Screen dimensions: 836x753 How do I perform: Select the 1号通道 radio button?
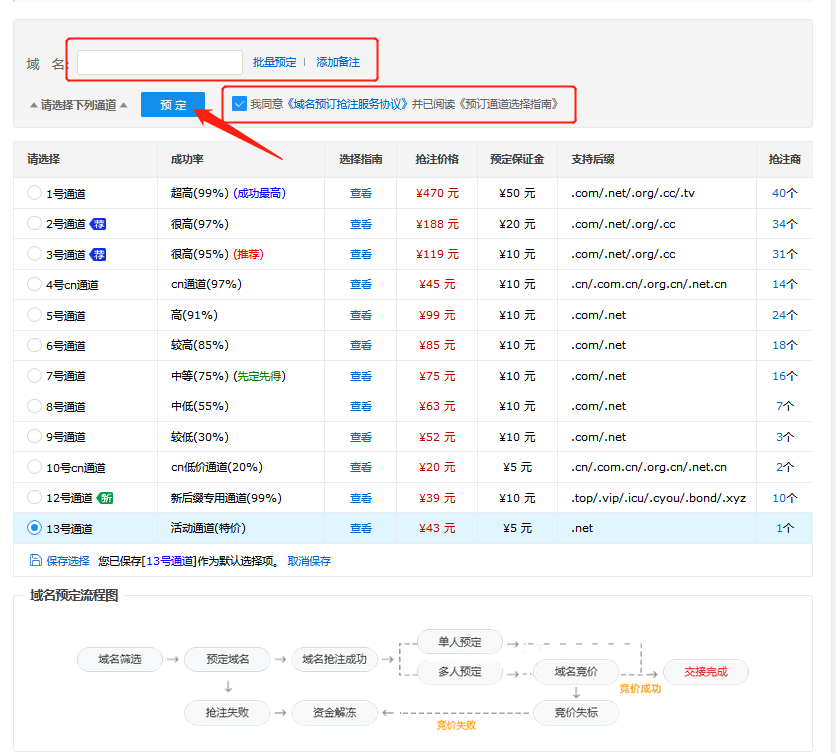point(34,193)
